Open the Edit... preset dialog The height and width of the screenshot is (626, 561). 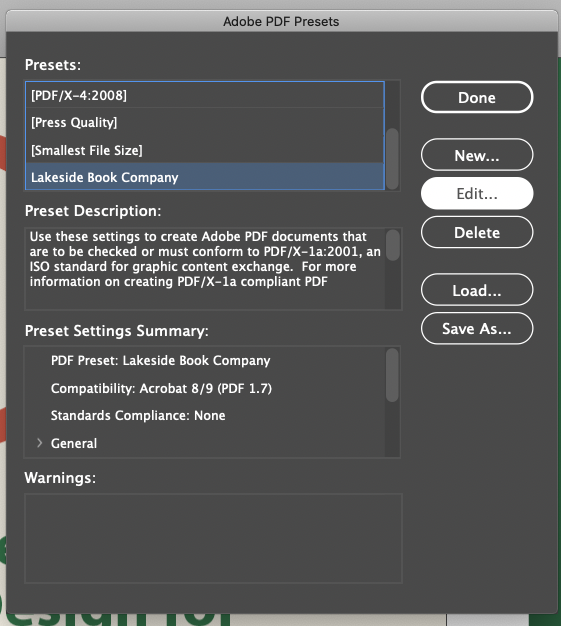click(477, 194)
